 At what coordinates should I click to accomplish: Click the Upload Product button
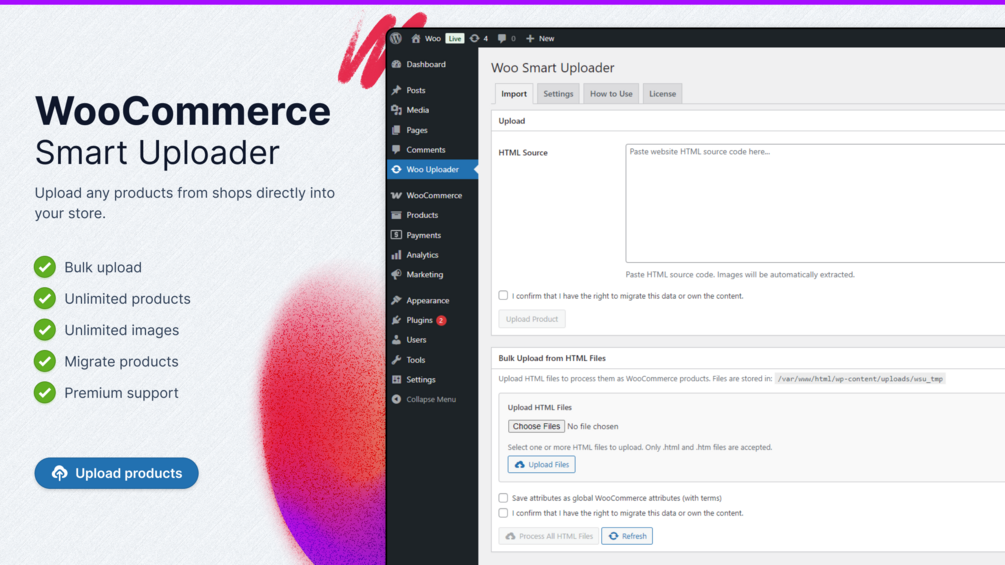[532, 319]
